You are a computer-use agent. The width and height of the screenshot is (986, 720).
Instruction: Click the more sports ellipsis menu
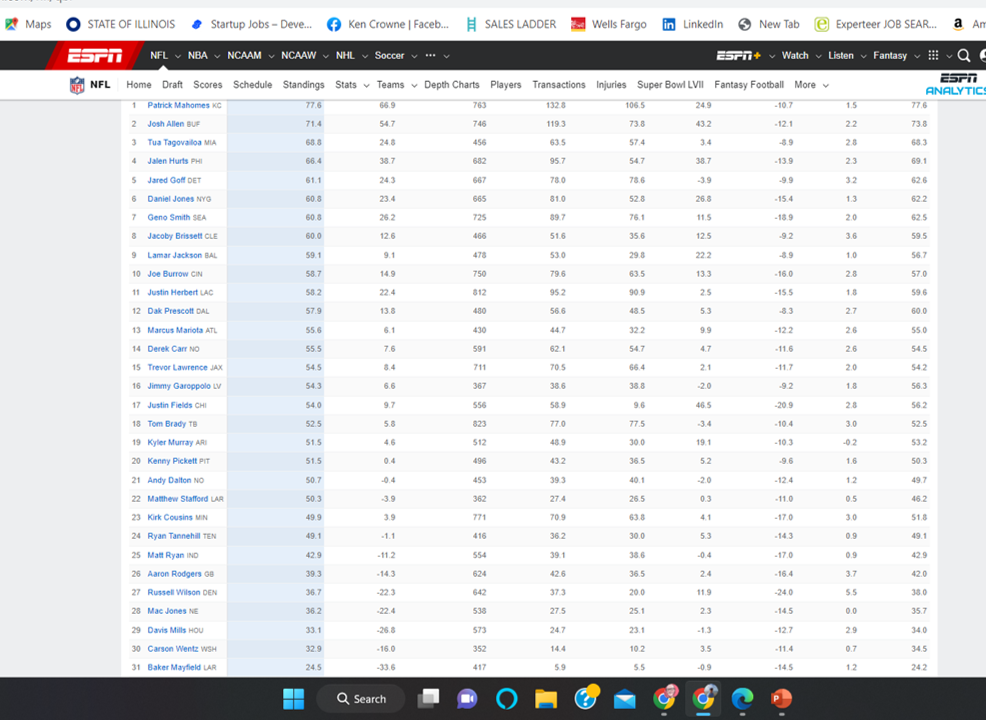point(430,55)
